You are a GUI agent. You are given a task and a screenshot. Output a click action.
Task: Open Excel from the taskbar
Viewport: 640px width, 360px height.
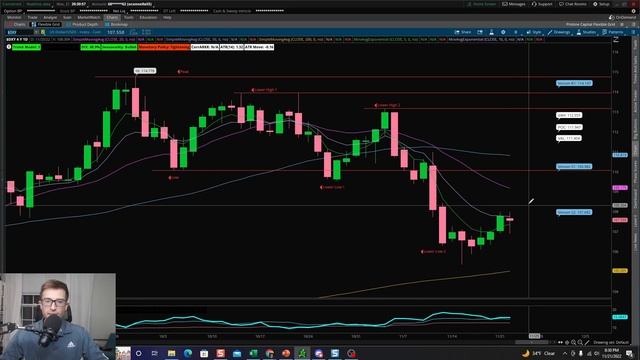tap(253, 353)
